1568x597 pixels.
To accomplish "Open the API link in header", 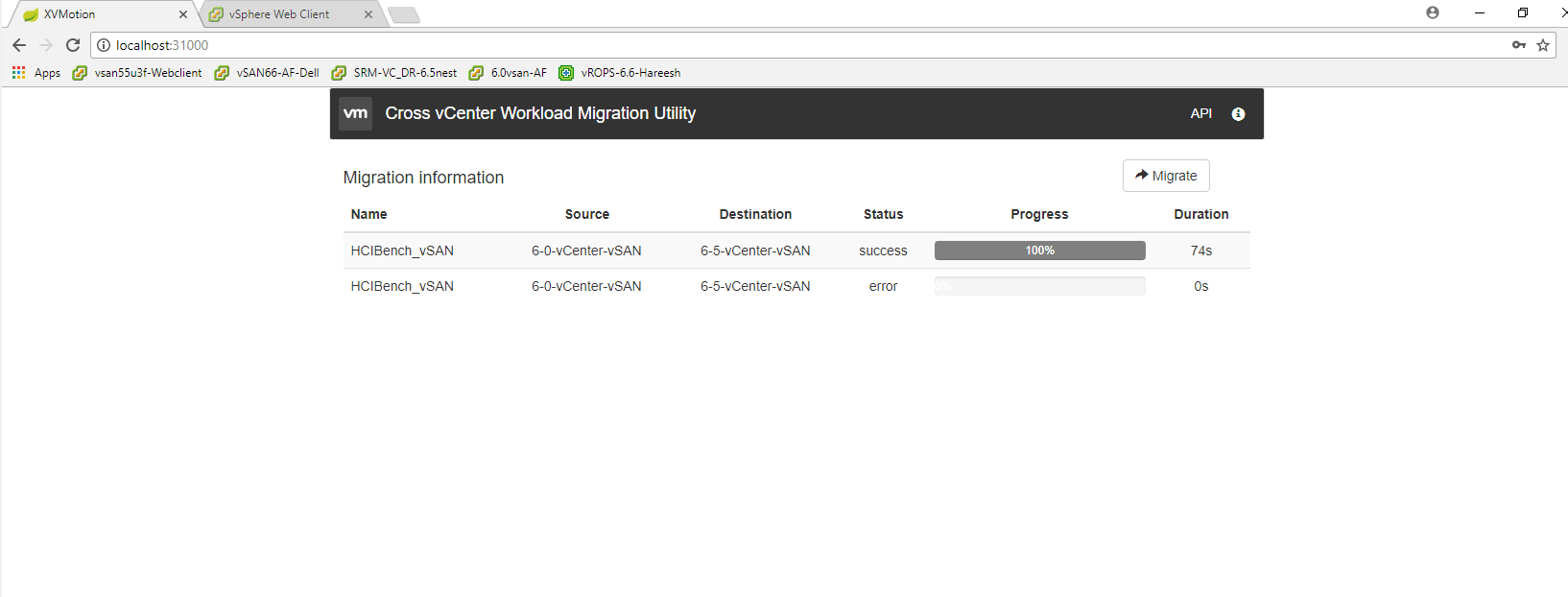I will click(x=1200, y=113).
